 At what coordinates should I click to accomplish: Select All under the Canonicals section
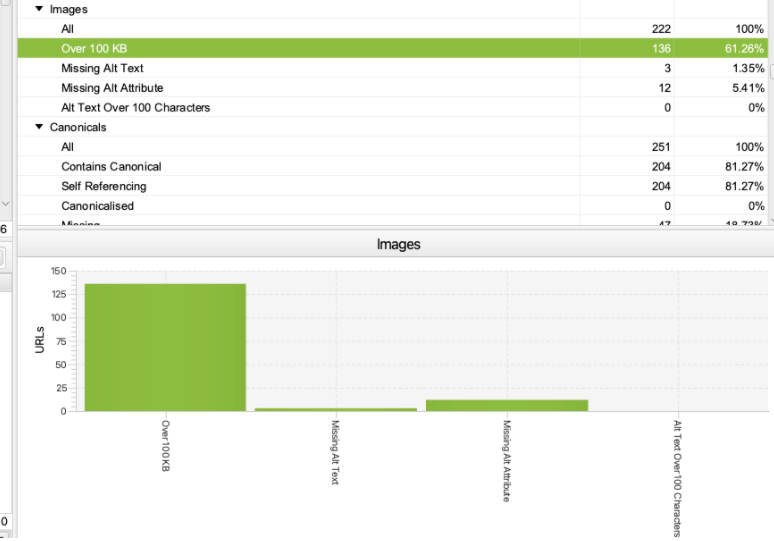67,147
